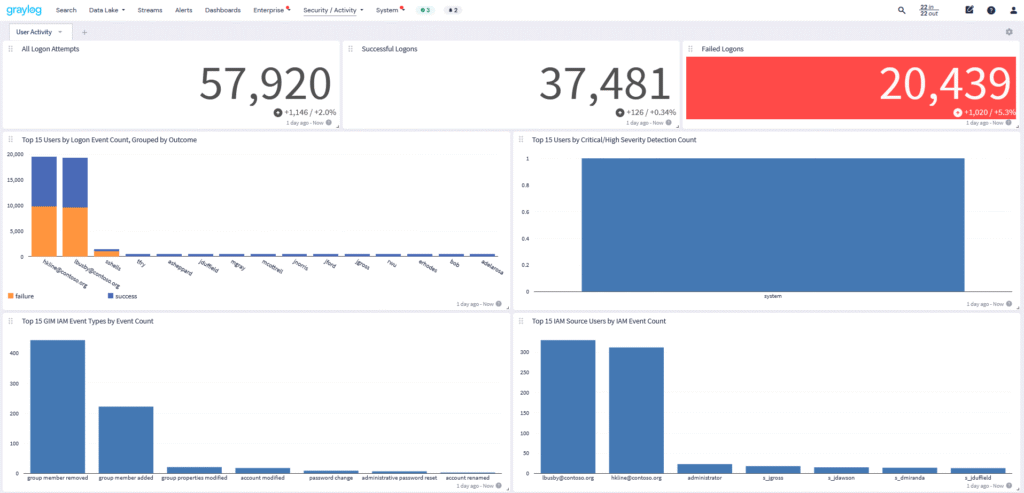Expand the Security / Activity dropdown menu
Screen dimensions: 1024x493
tap(333, 10)
